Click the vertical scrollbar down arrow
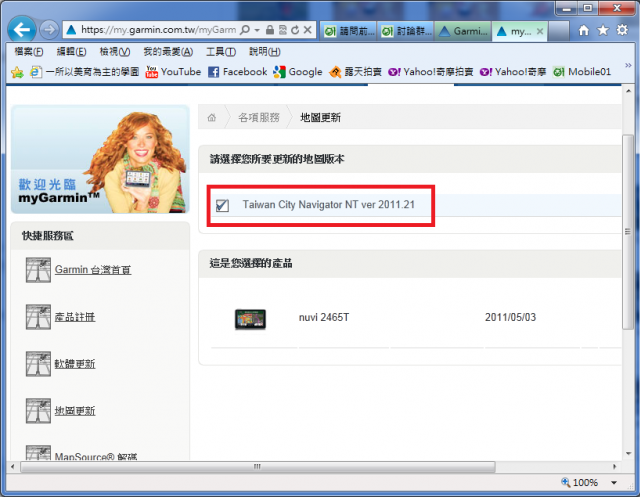 click(x=628, y=454)
